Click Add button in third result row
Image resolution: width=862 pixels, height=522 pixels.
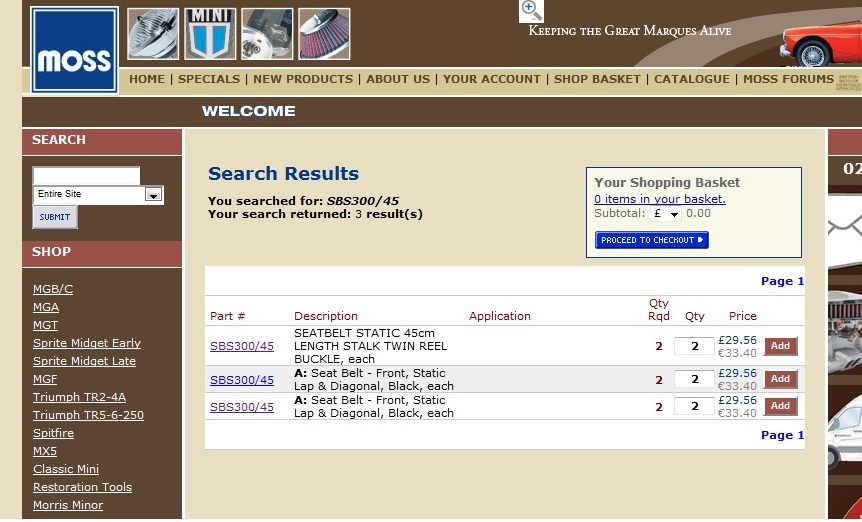(781, 406)
